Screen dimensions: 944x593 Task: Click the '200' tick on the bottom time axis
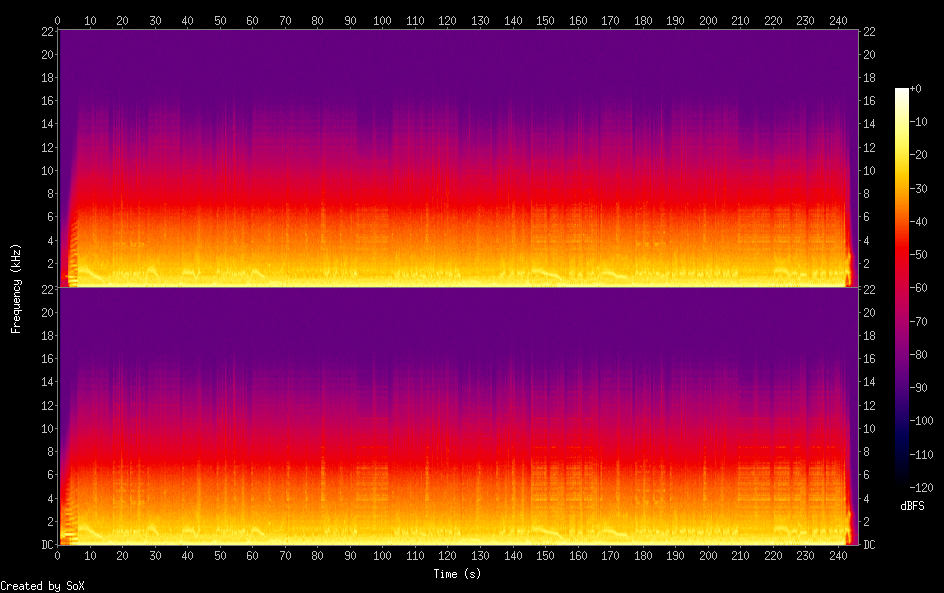coord(708,556)
